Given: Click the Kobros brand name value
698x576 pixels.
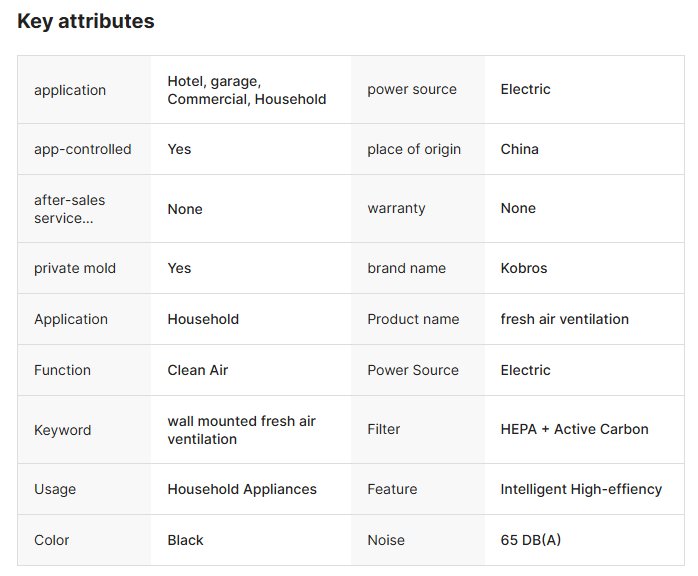Looking at the screenshot, I should pyautogui.click(x=524, y=268).
